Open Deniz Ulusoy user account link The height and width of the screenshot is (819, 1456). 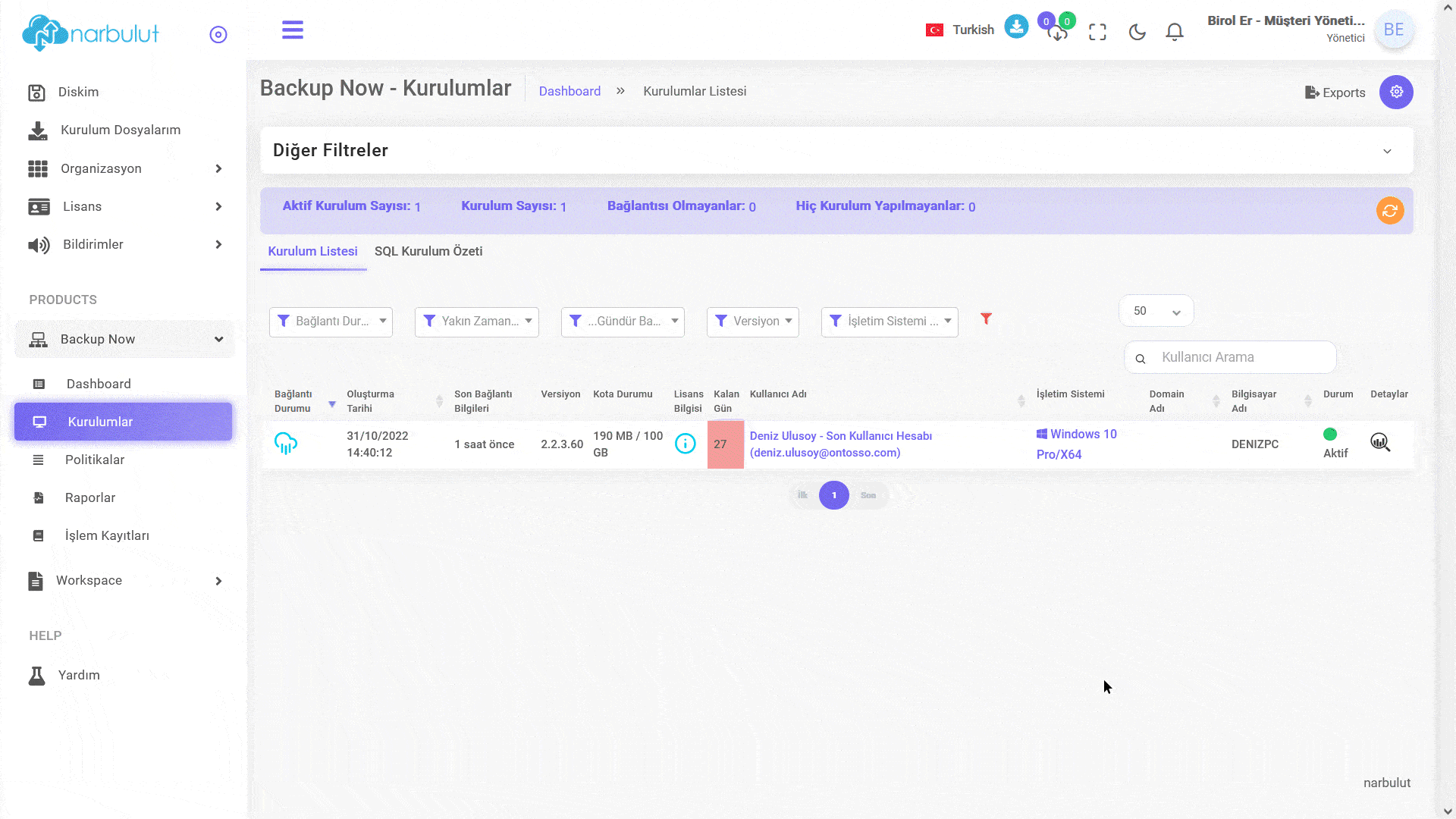(841, 444)
